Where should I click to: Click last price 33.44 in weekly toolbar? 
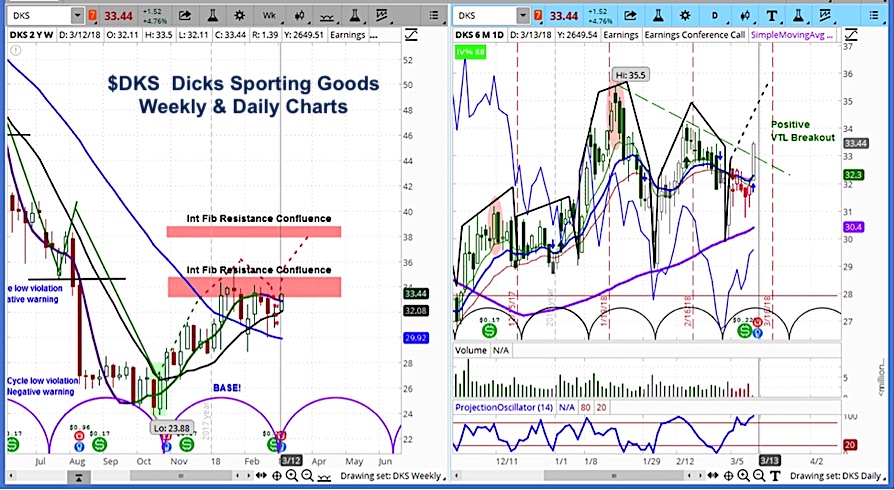117,15
